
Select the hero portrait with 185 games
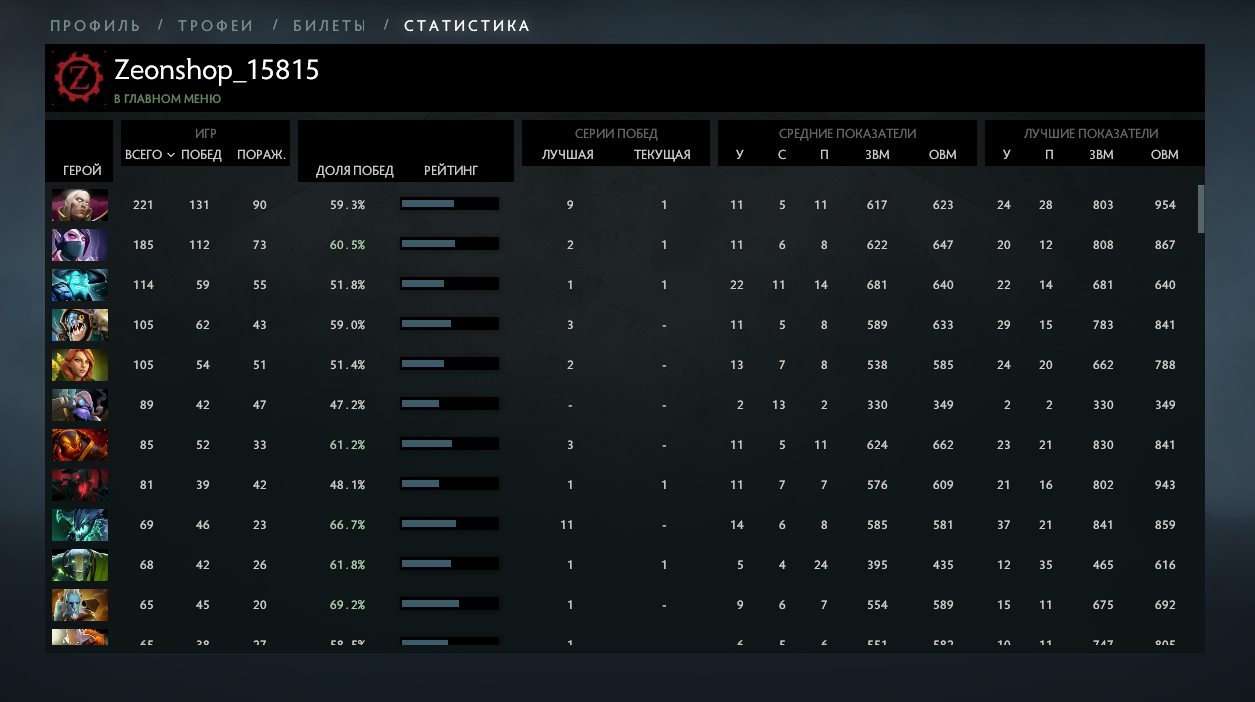tap(80, 245)
